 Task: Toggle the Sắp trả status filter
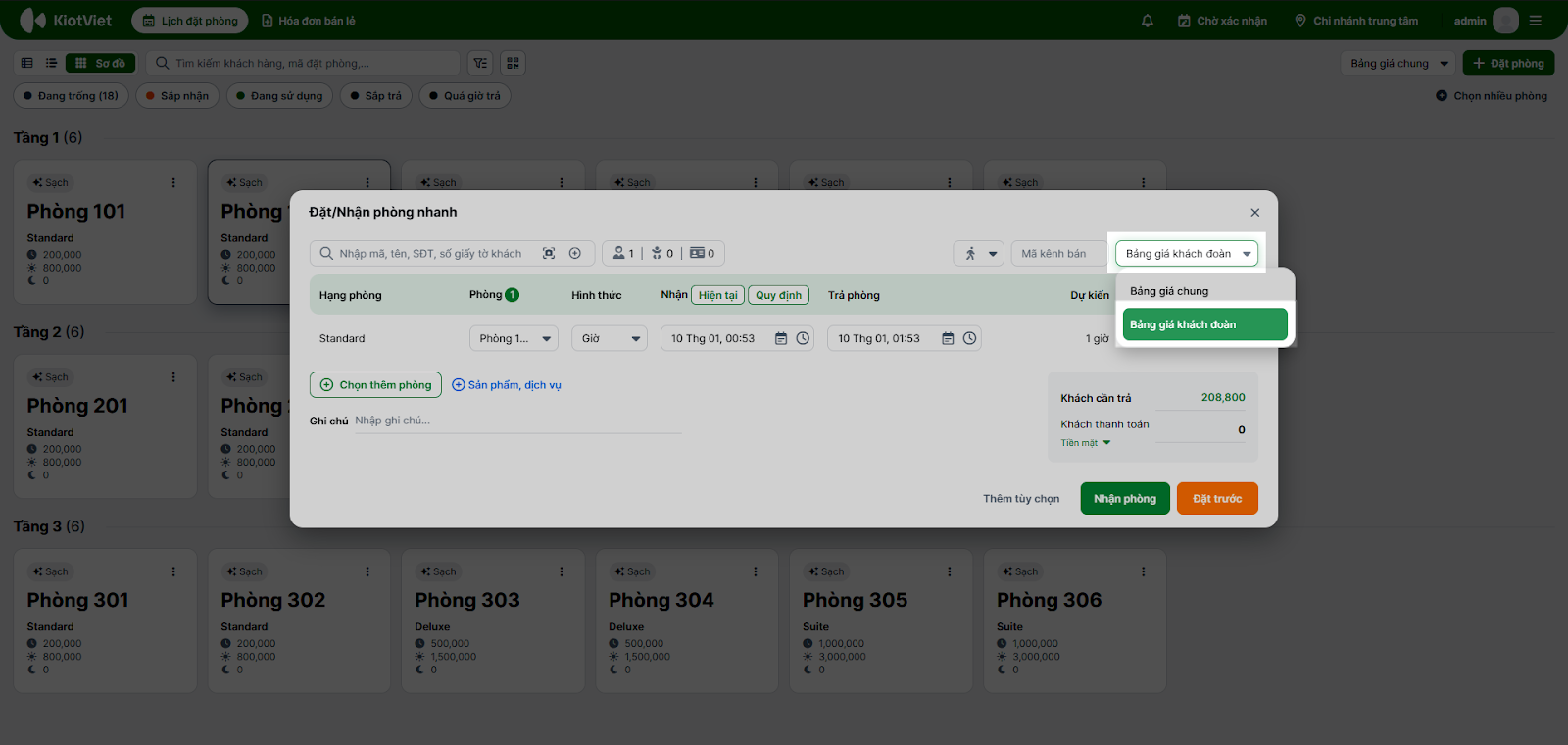[376, 96]
